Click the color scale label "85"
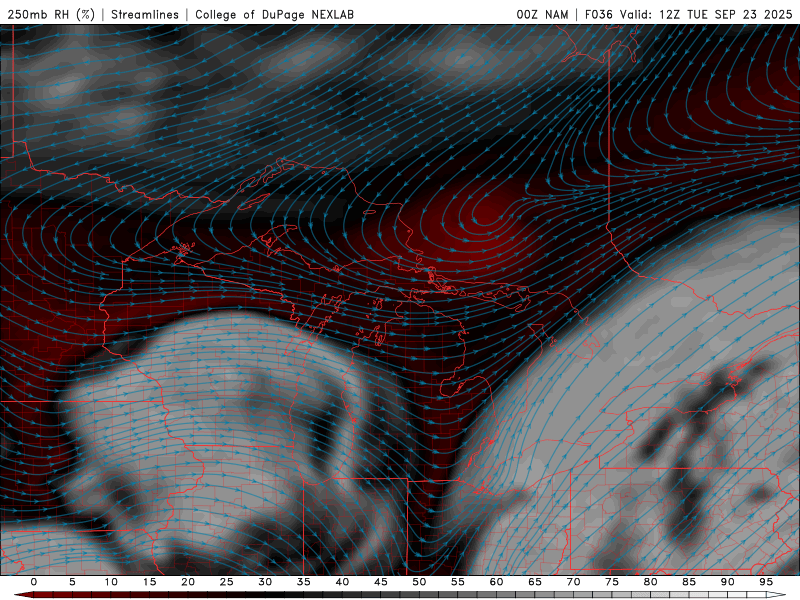 pos(689,582)
